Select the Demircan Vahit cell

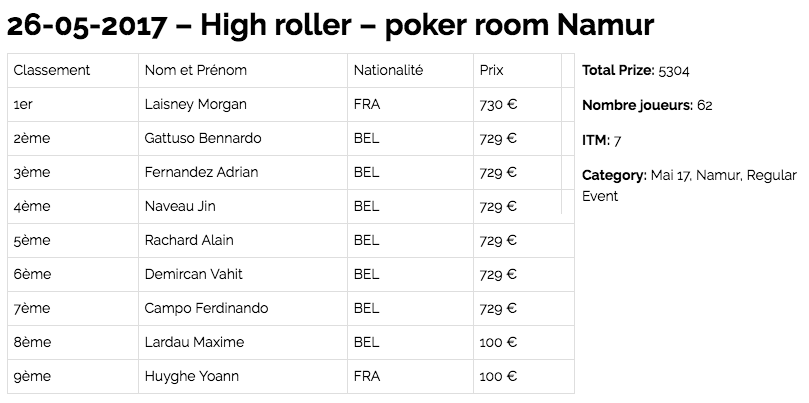tap(193, 274)
